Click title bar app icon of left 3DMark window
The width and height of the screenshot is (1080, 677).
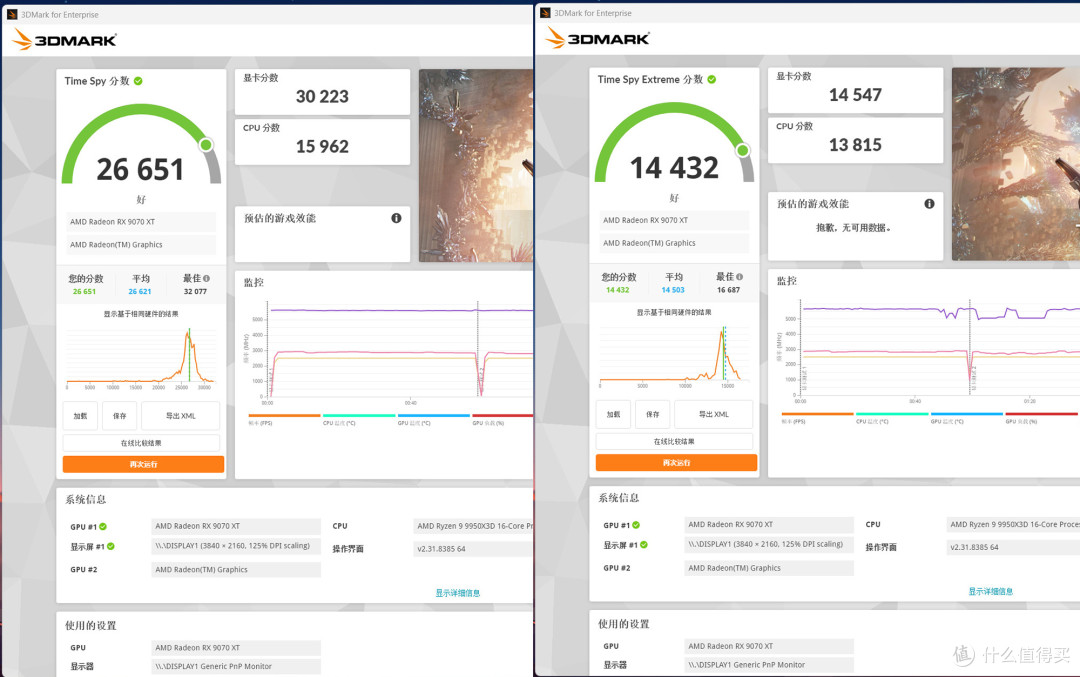pyautogui.click(x=12, y=14)
